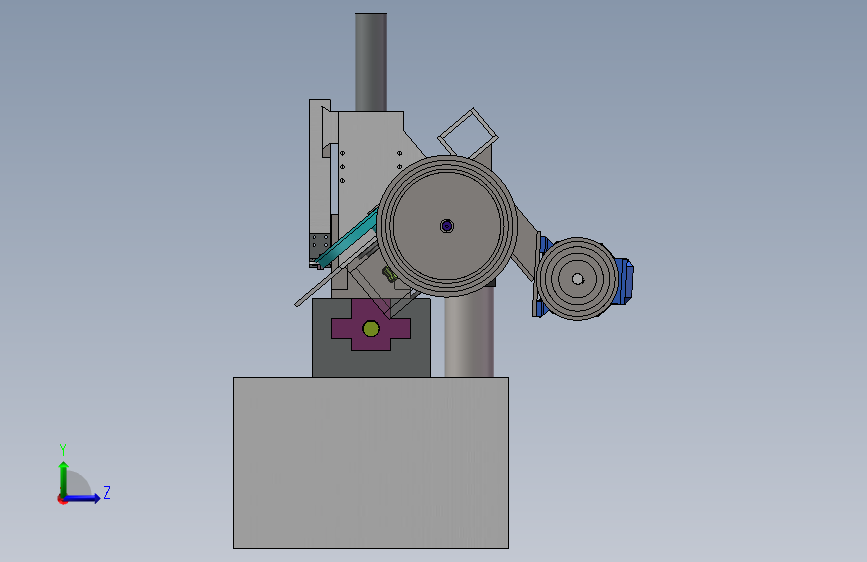Click the red origin point of the axis triad
This screenshot has width=867, height=562.
pos(62,499)
